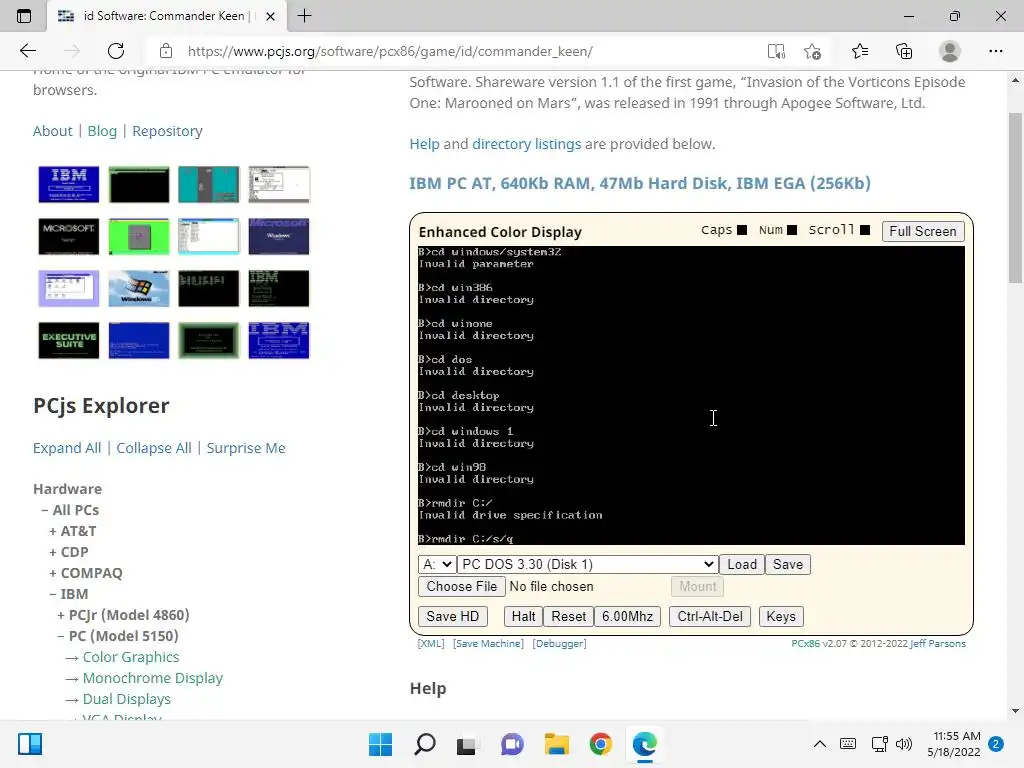Open the Executive Suite thumbnail
This screenshot has height=768, width=1024.
click(x=69, y=340)
